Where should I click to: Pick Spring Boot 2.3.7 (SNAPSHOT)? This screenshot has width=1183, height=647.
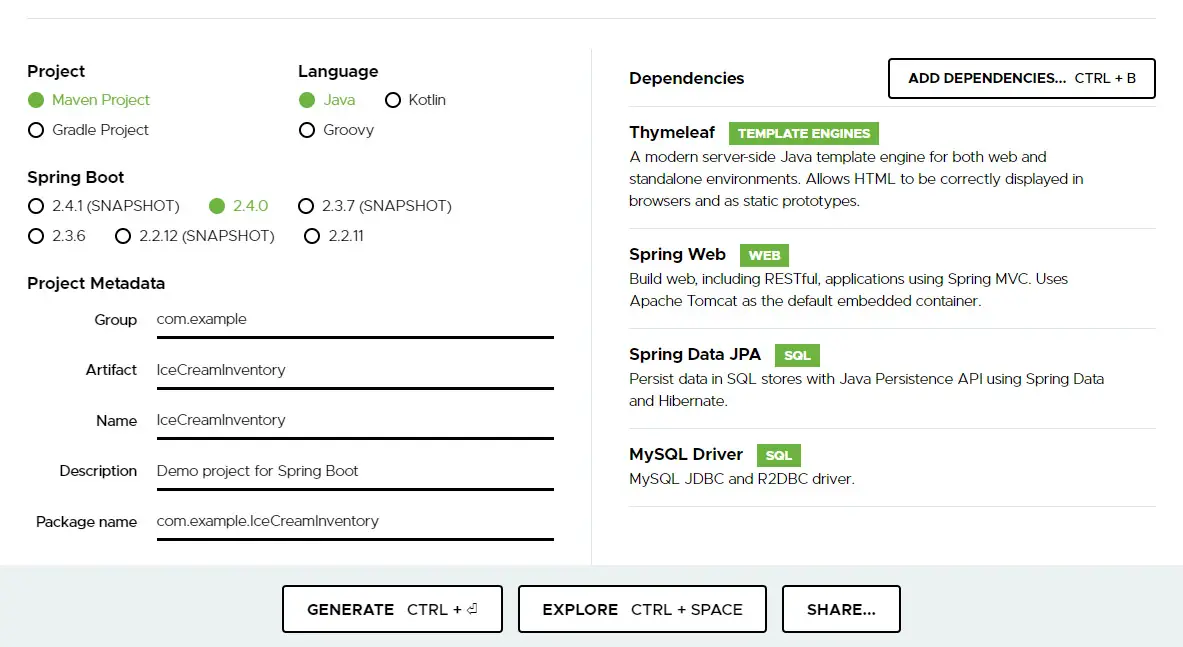pyautogui.click(x=306, y=206)
